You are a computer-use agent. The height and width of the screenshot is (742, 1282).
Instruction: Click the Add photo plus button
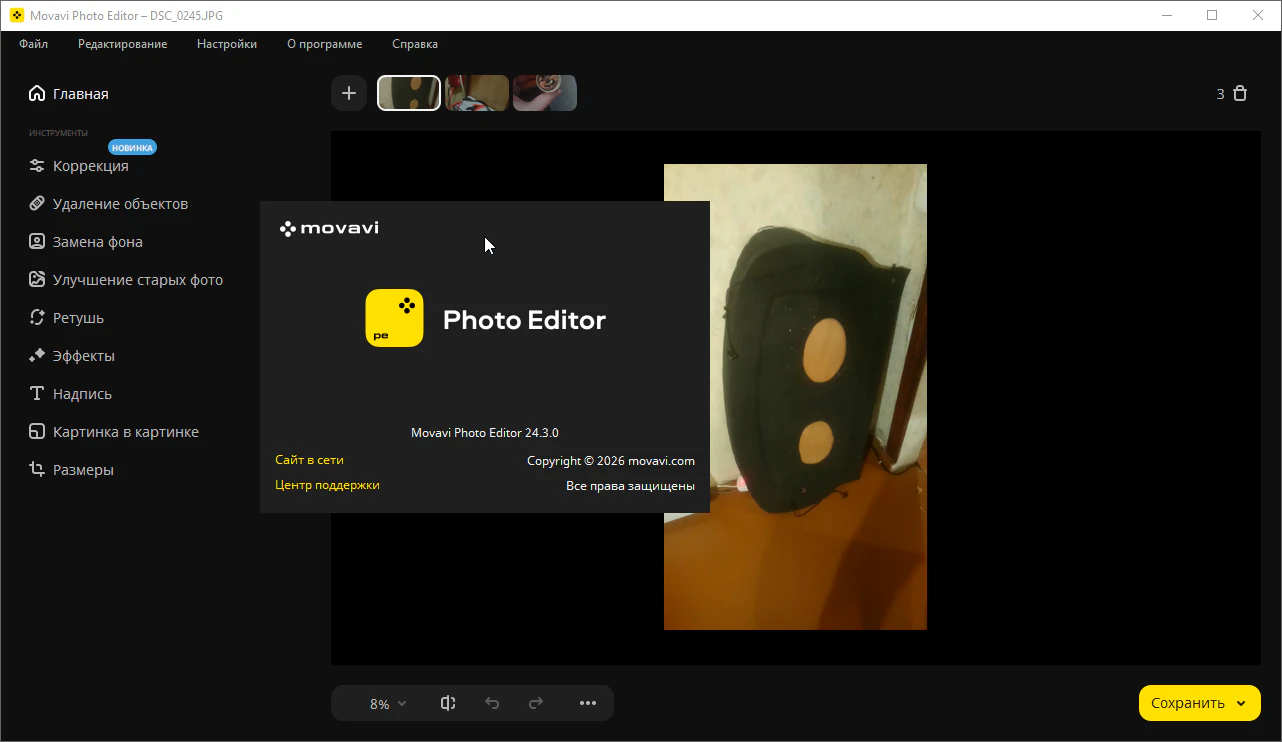[349, 93]
